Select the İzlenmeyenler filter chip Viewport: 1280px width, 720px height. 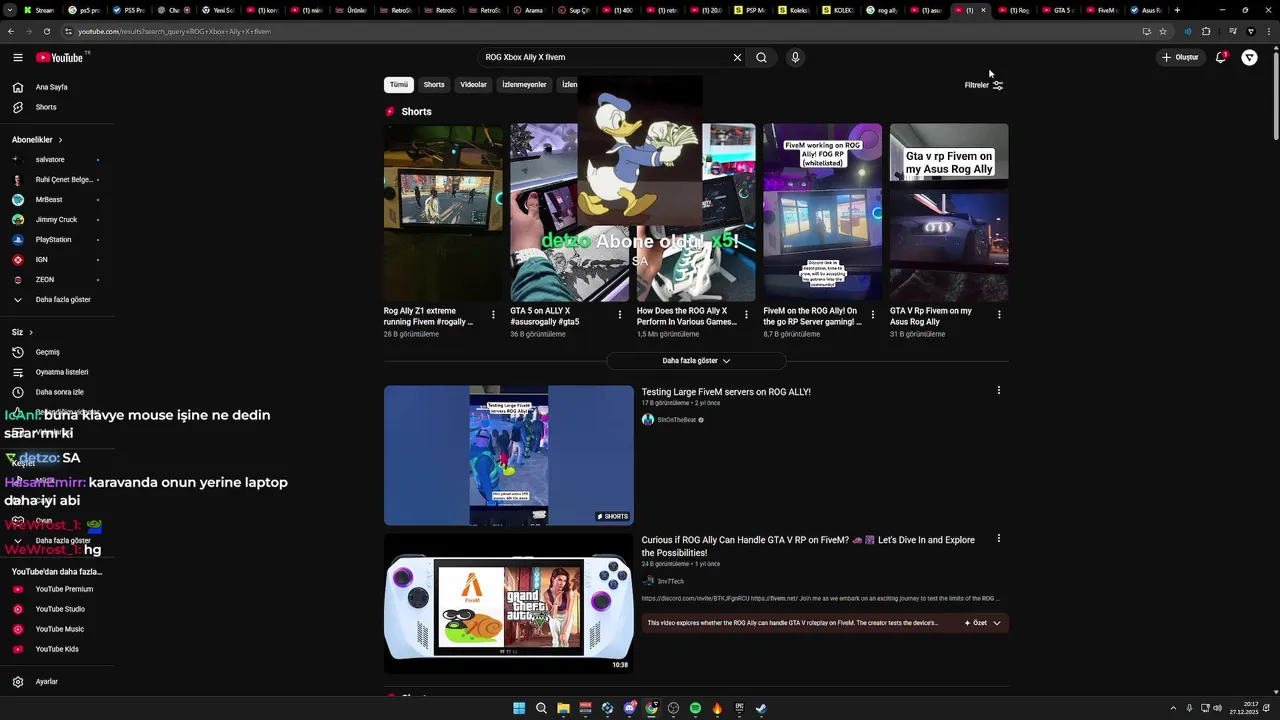[524, 85]
